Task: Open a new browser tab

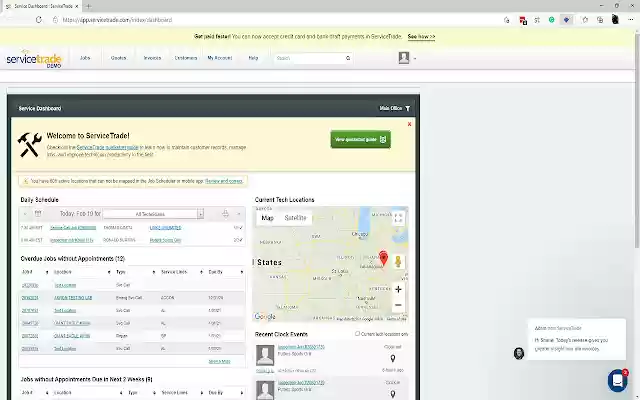Action: pos(89,6)
